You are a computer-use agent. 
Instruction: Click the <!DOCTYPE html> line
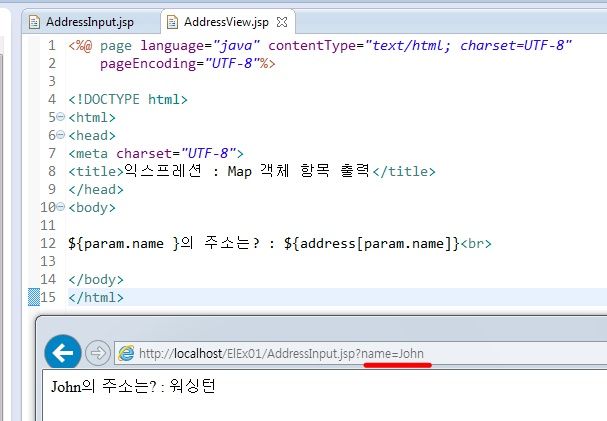point(128,99)
